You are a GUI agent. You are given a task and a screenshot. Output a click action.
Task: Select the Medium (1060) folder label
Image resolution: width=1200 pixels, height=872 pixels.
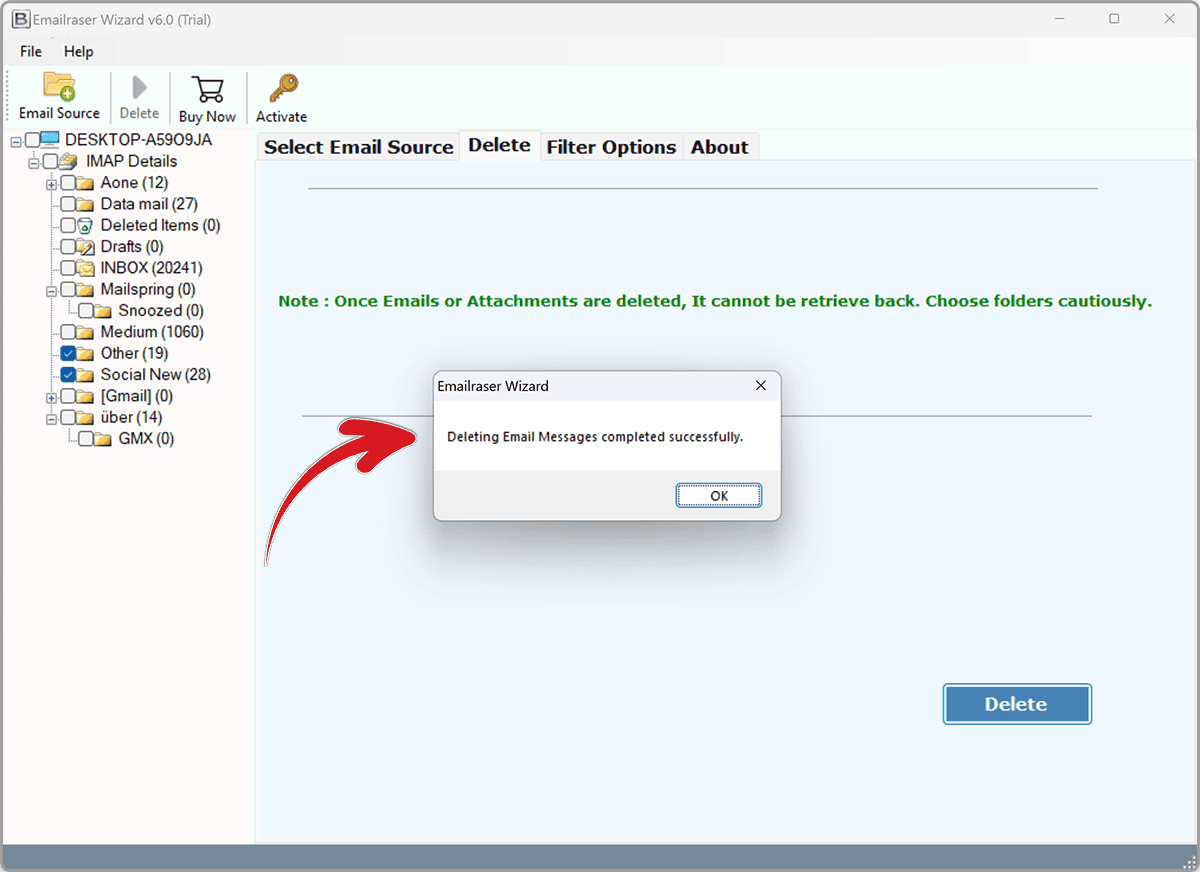point(151,332)
